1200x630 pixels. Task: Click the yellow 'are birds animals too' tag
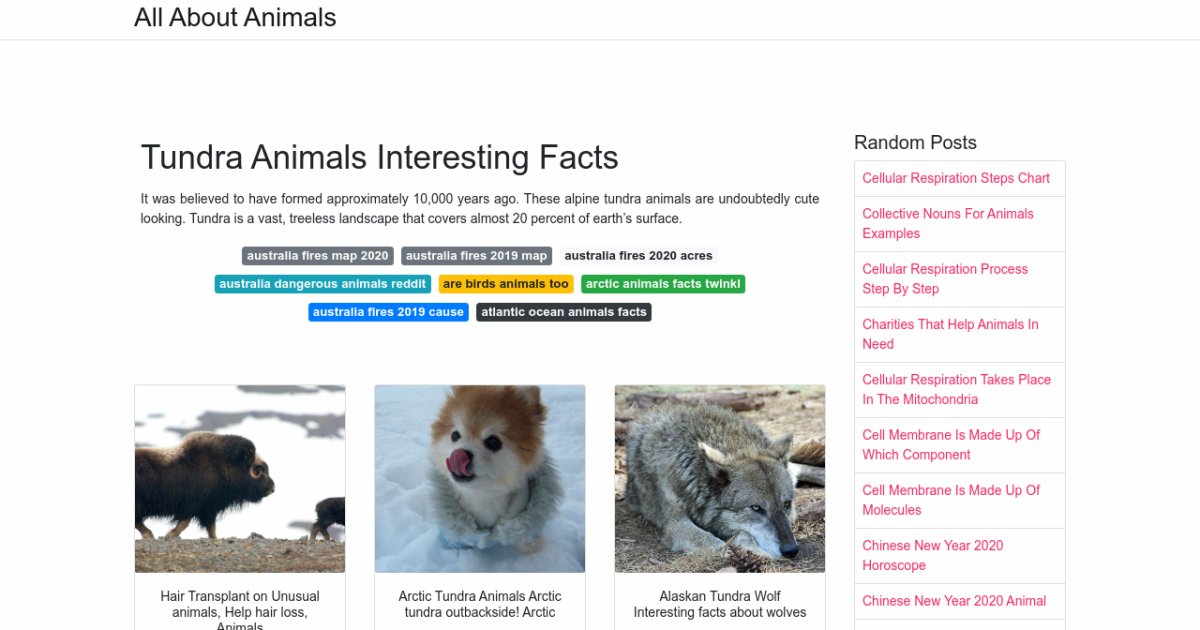(506, 284)
